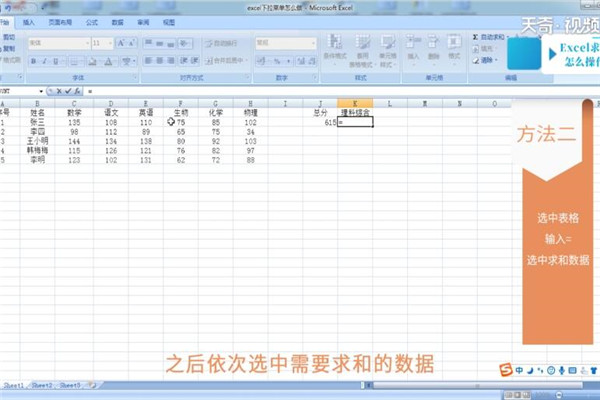Decrease font size with the small A
Screen dimensions: 600x400
tap(131, 43)
